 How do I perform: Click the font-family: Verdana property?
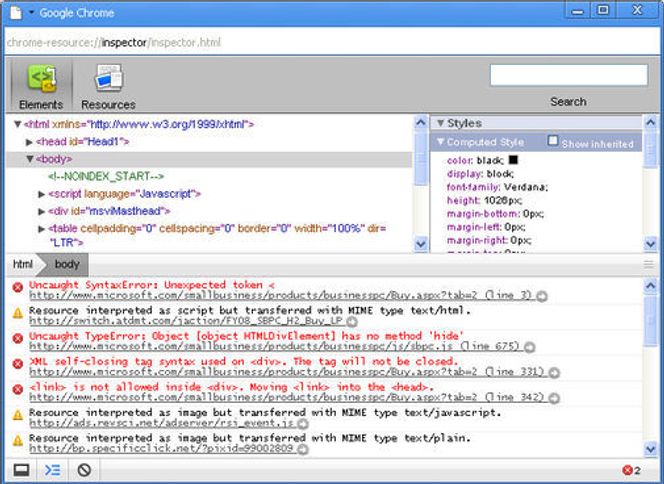coord(497,187)
